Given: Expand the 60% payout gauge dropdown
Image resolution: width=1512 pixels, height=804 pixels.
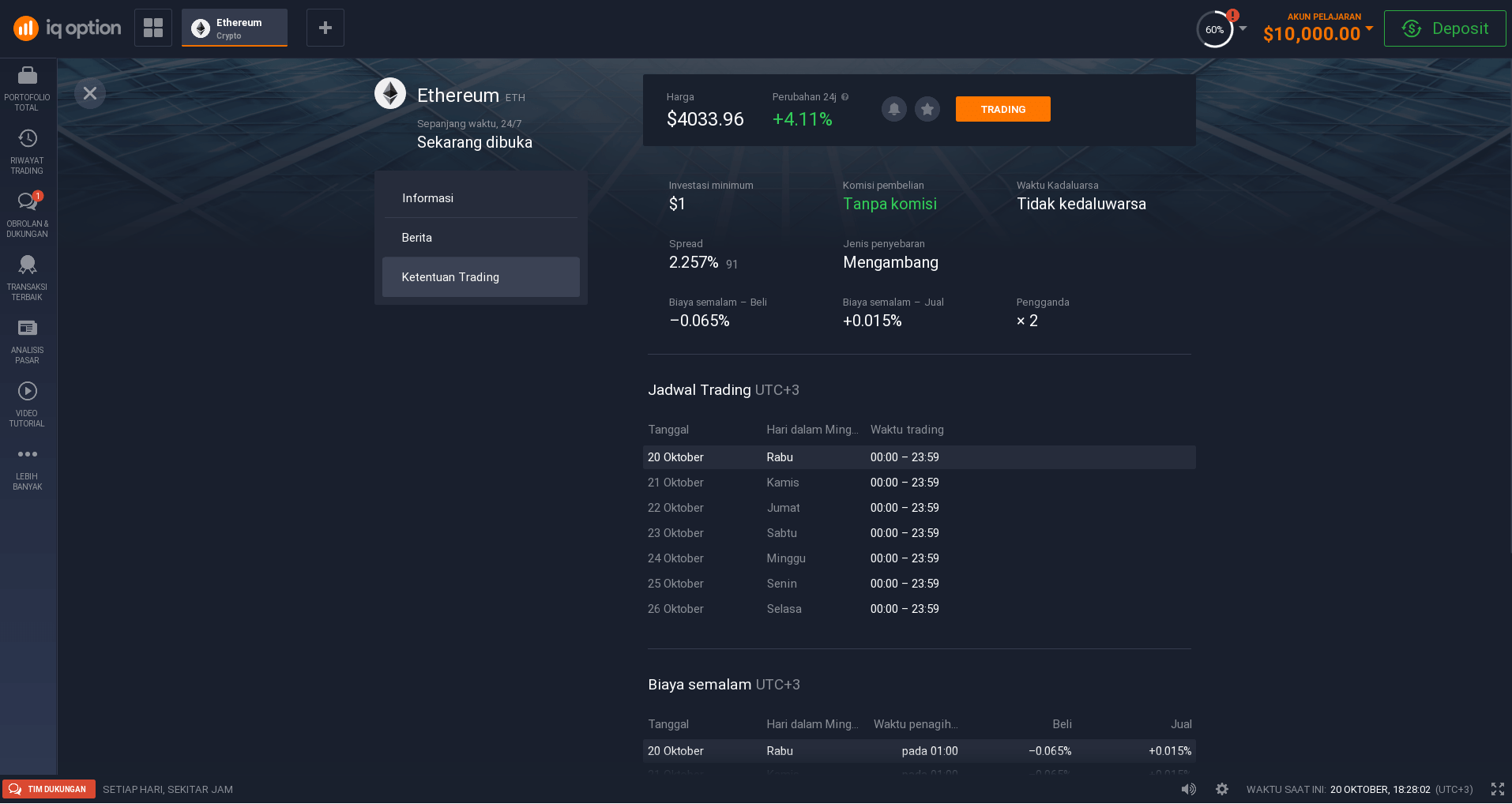Looking at the screenshot, I should (1241, 29).
